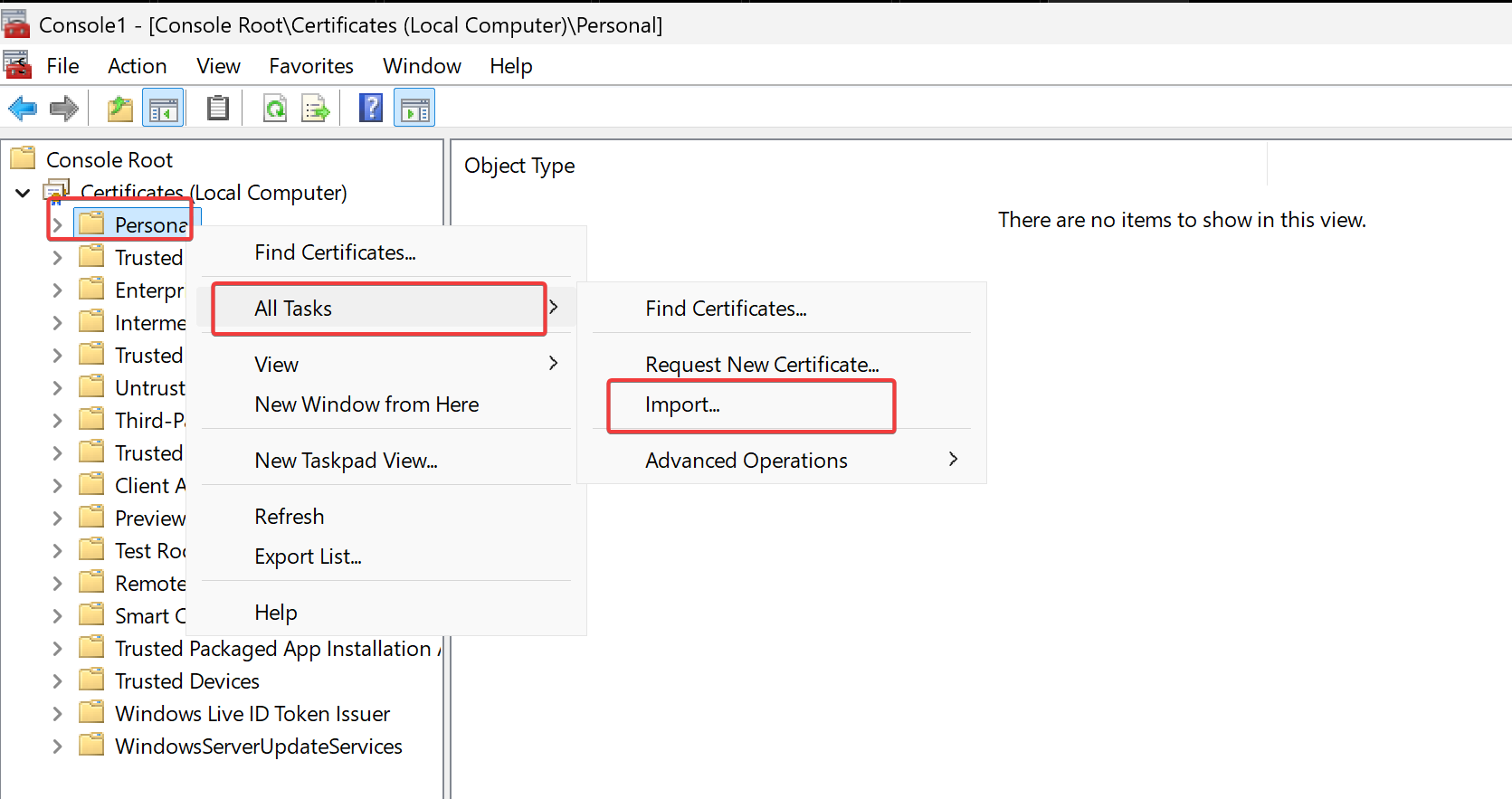Screen dimensions: 1512x799
Task: Click the clipboard Paste toolbar icon
Action: (218, 109)
